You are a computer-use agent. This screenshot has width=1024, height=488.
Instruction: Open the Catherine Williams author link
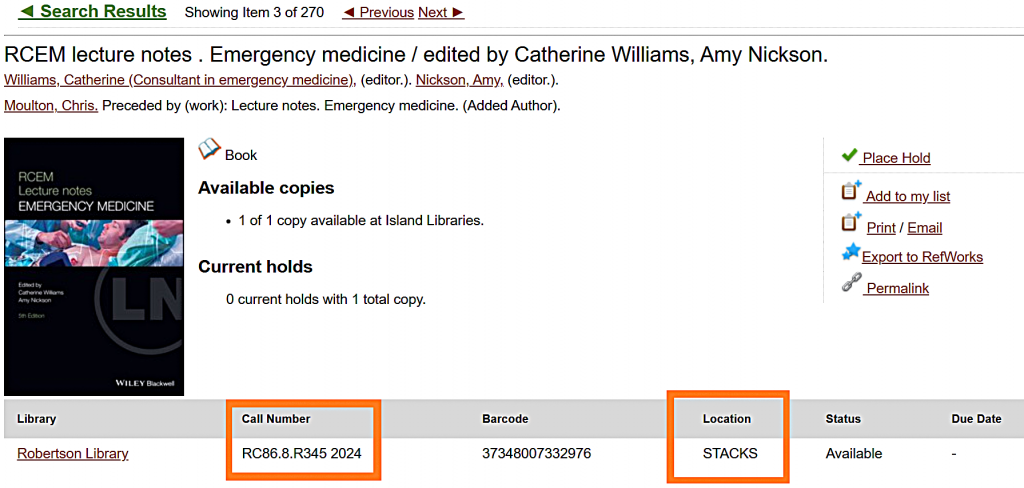point(180,80)
